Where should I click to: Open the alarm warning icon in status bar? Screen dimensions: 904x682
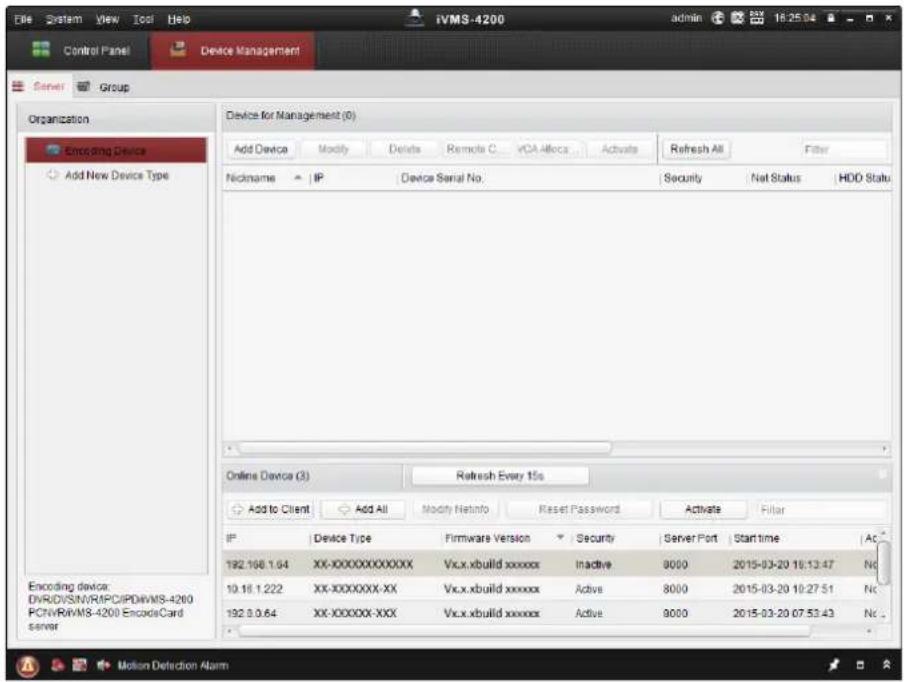pos(27,666)
